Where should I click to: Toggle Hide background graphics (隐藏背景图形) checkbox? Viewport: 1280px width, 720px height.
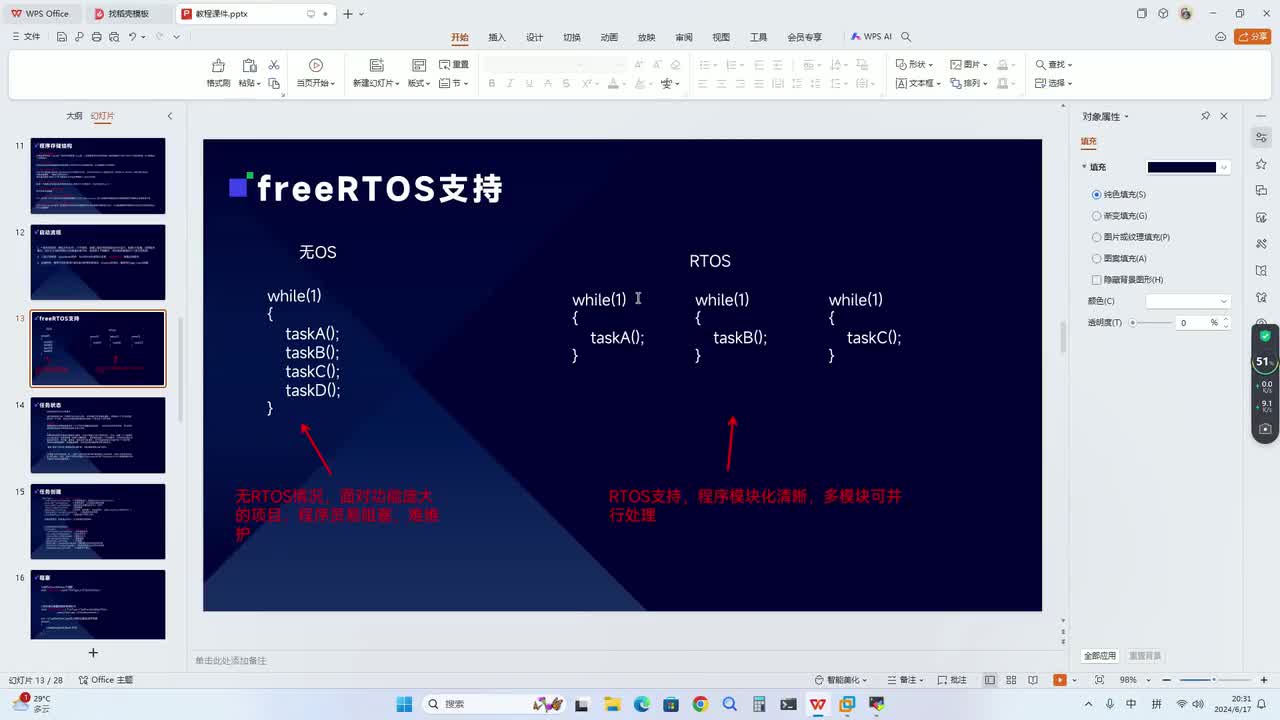(1096, 280)
